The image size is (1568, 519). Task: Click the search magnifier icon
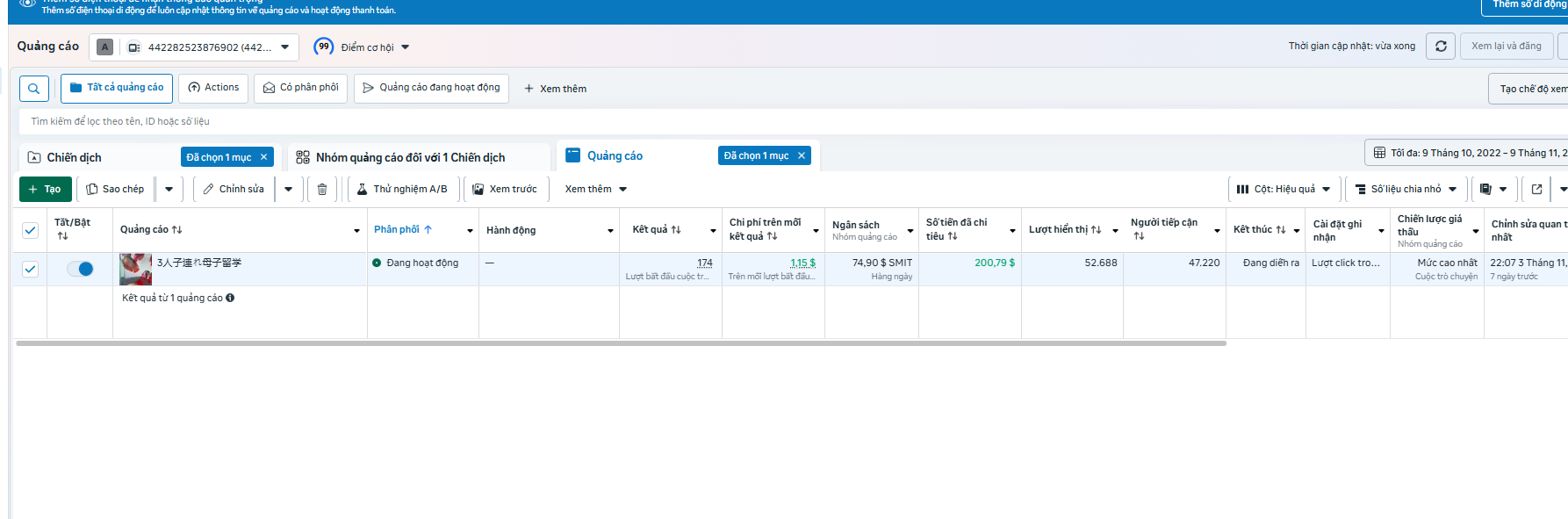[33, 89]
